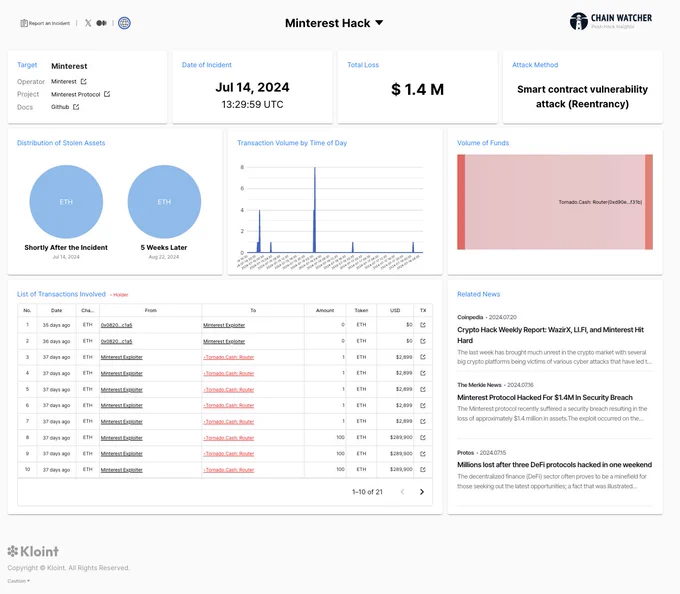
Task: Click the '1-10 of 21' pagination text
Action: click(367, 492)
